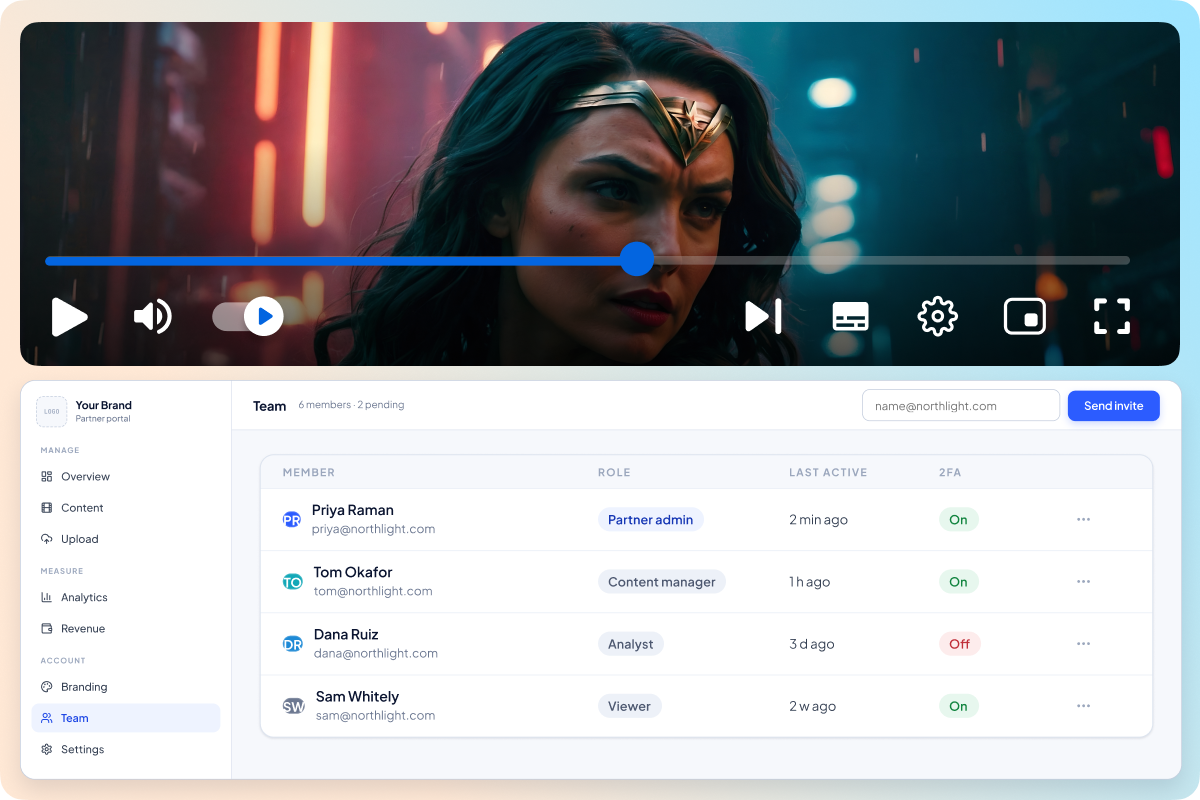The height and width of the screenshot is (800, 1200).
Task: Open Analytics in the sidebar
Action: [x=126, y=597]
